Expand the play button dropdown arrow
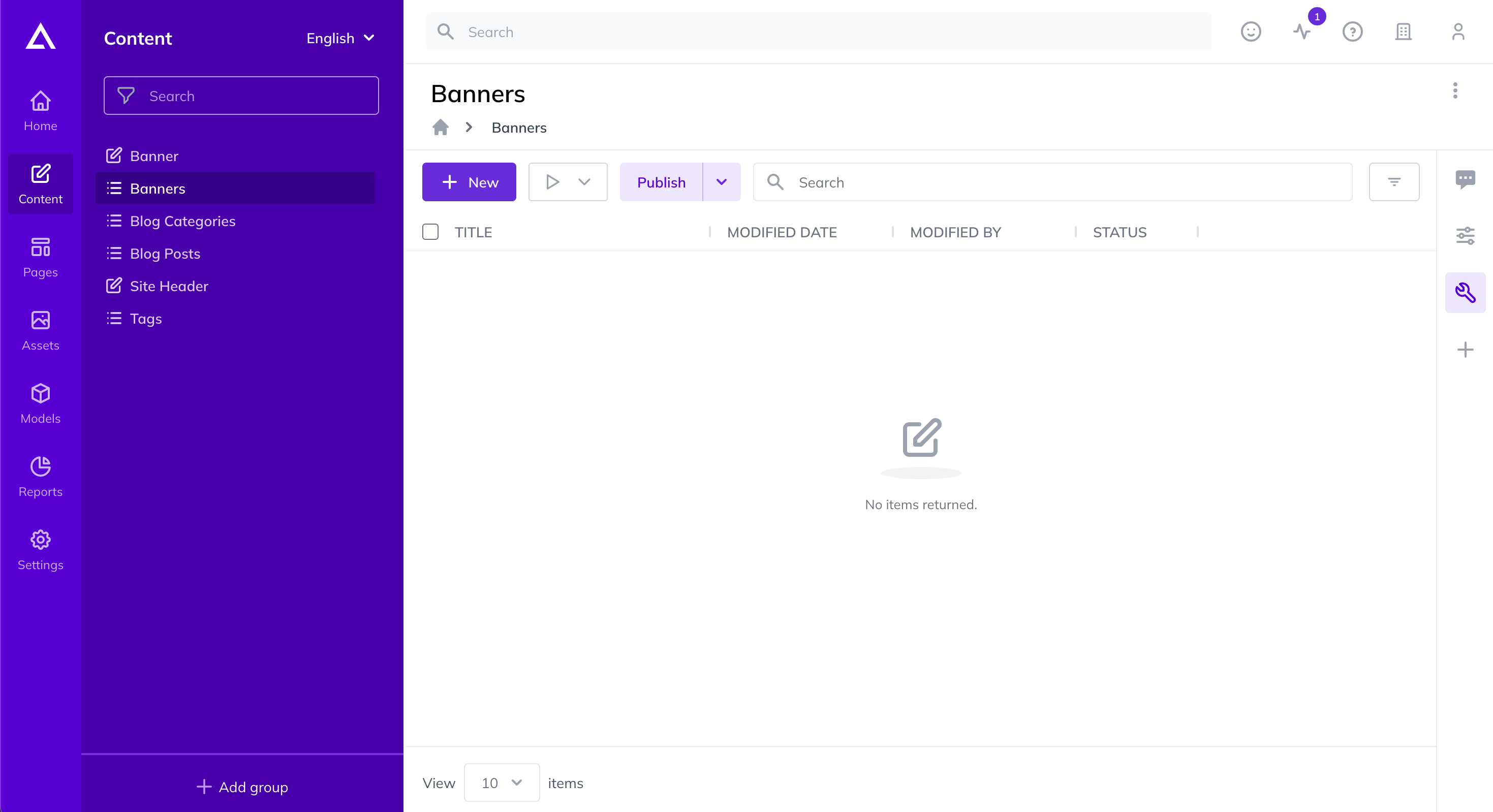This screenshot has width=1493, height=812. (584, 182)
